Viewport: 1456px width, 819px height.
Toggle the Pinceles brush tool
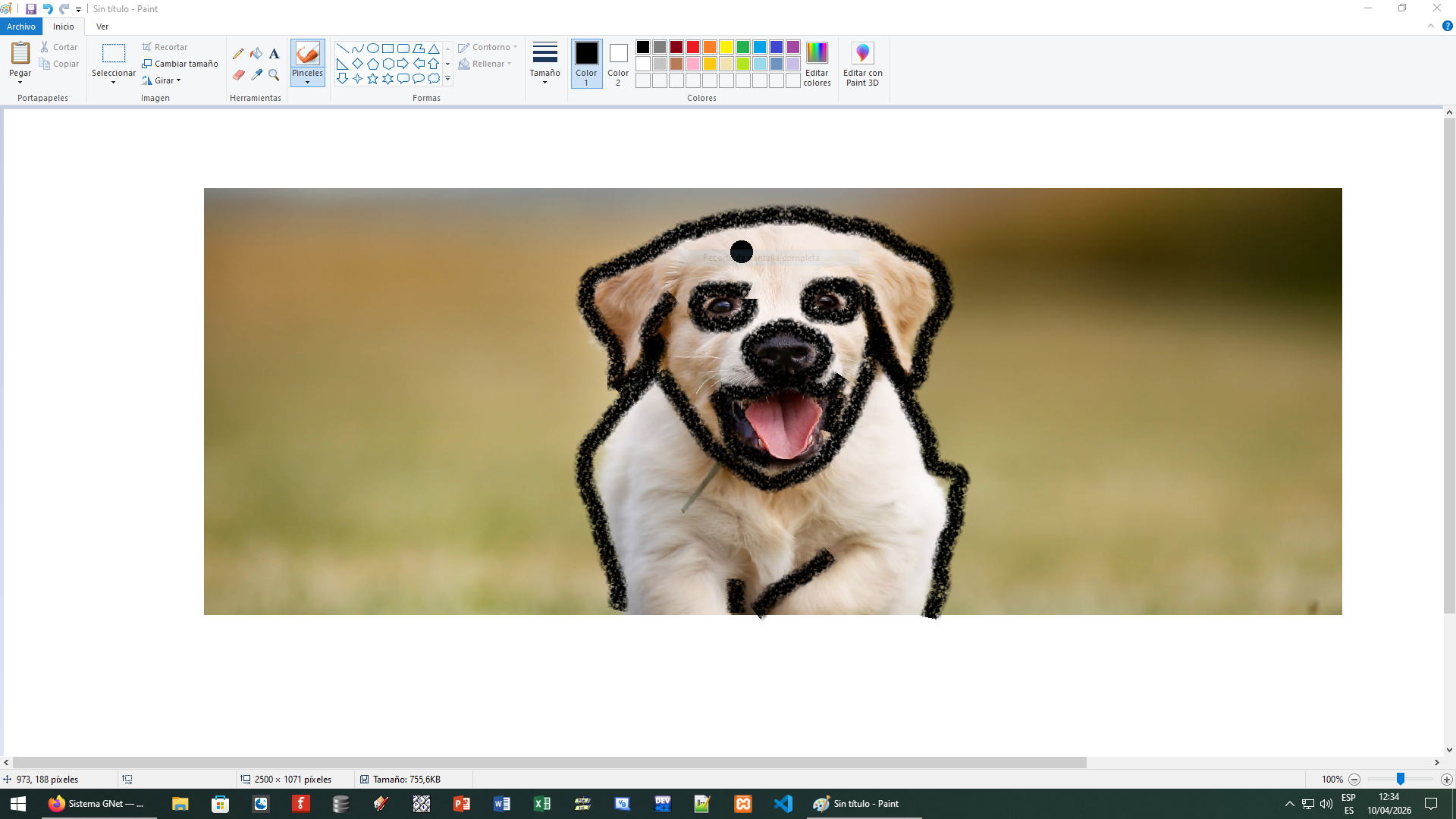click(307, 55)
